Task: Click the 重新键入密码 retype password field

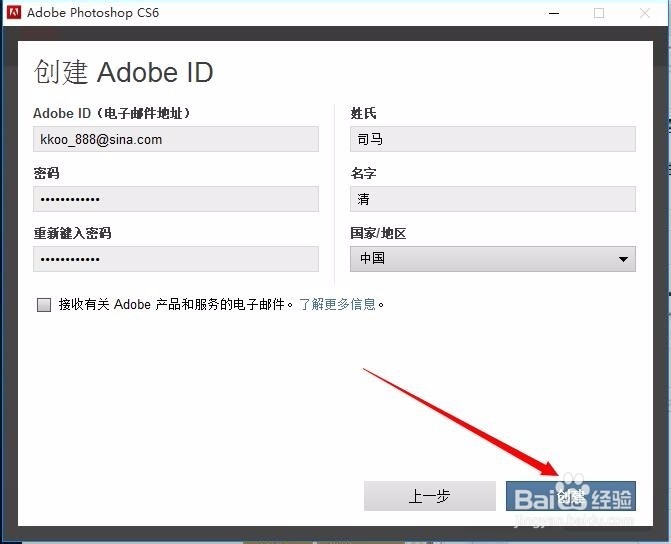Action: [176, 259]
